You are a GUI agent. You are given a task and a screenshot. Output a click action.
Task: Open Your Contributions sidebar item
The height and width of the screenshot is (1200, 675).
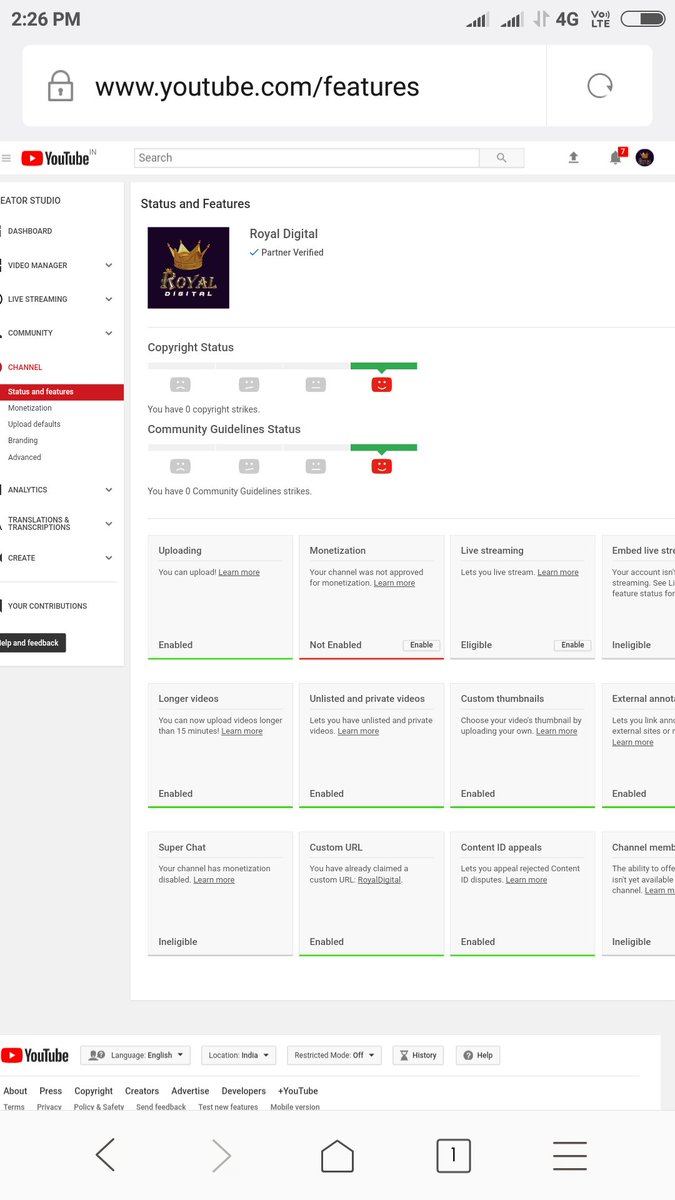(x=47, y=606)
